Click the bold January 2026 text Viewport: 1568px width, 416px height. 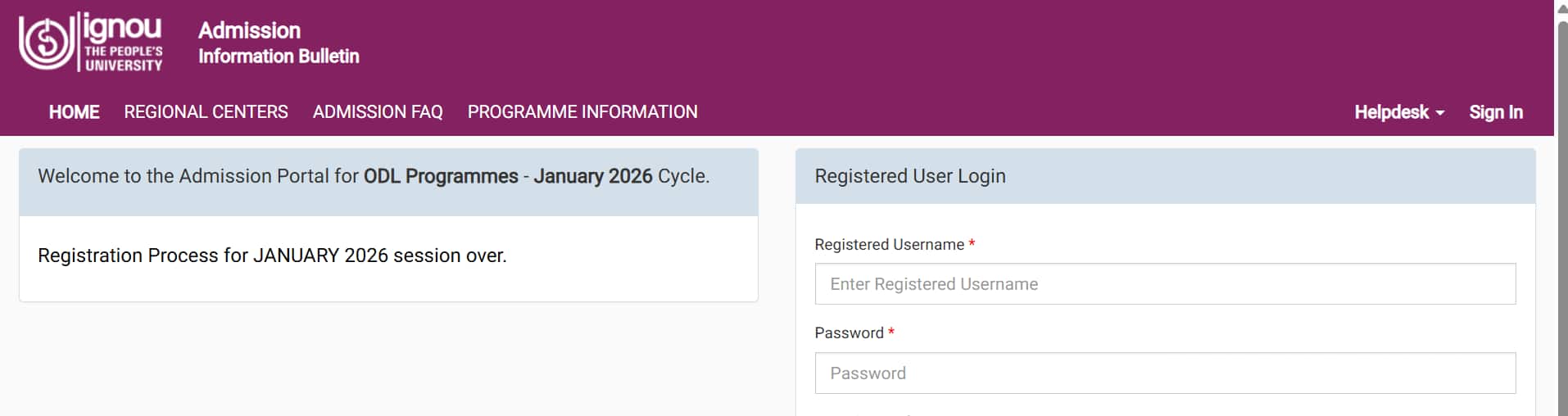coord(592,176)
